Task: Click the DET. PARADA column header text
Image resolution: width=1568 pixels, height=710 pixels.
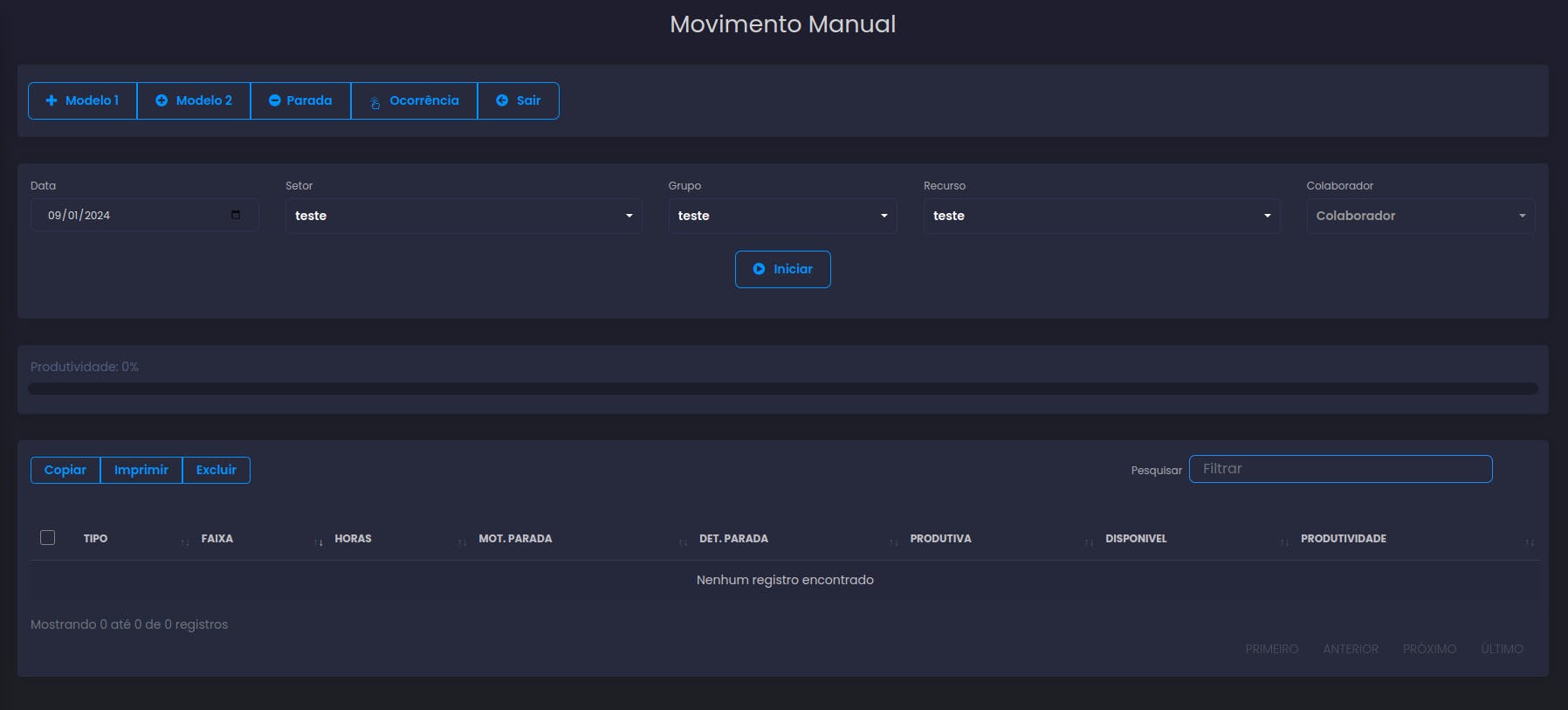Action: coord(734,539)
